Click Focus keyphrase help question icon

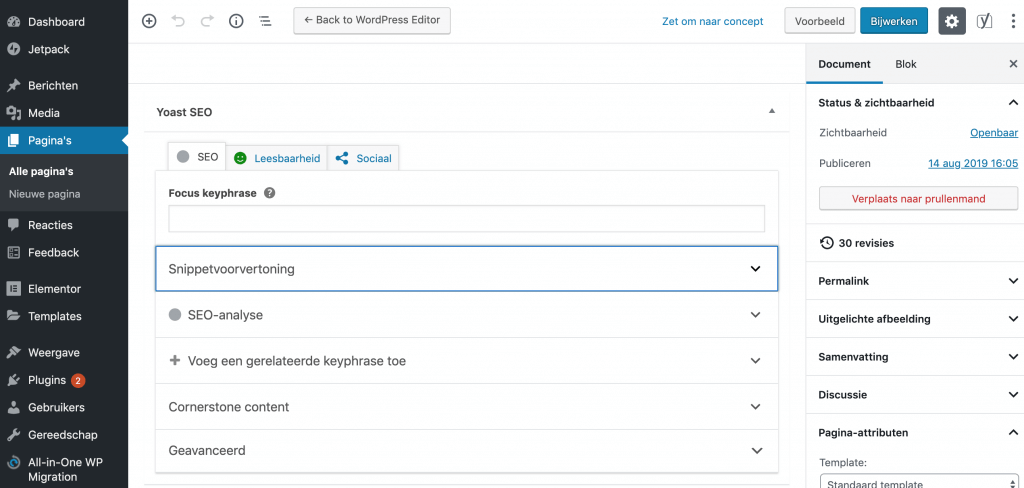269,193
